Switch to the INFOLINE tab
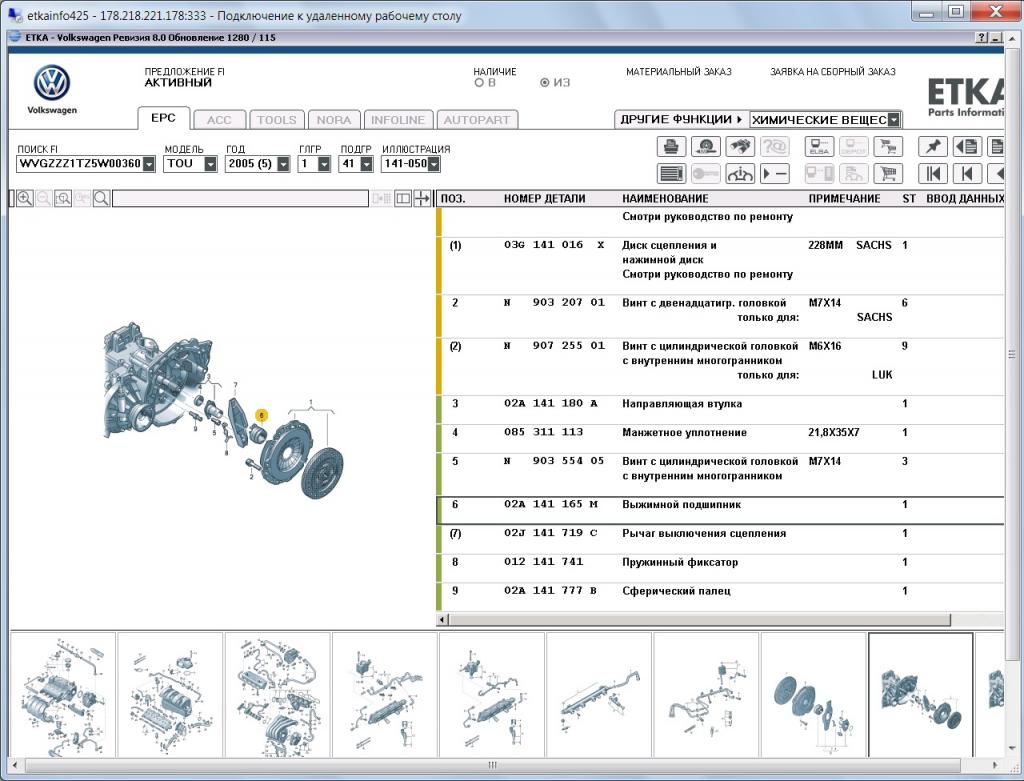1024x781 pixels. point(398,120)
